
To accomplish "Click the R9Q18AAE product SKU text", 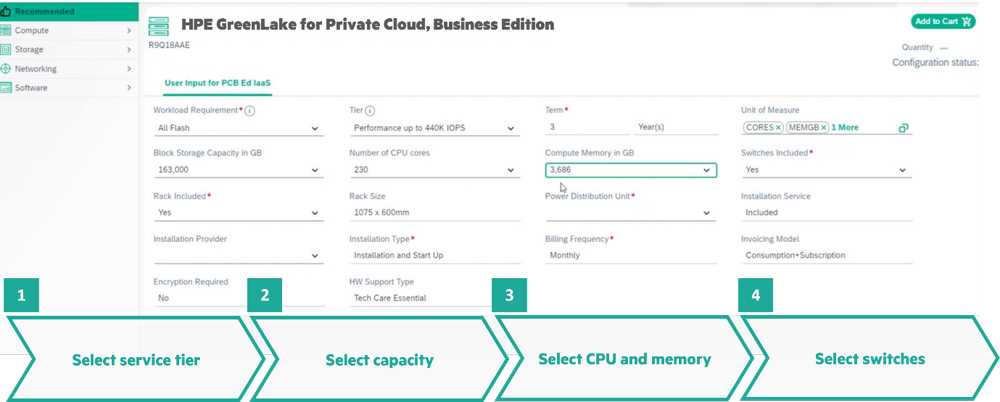I will [169, 45].
